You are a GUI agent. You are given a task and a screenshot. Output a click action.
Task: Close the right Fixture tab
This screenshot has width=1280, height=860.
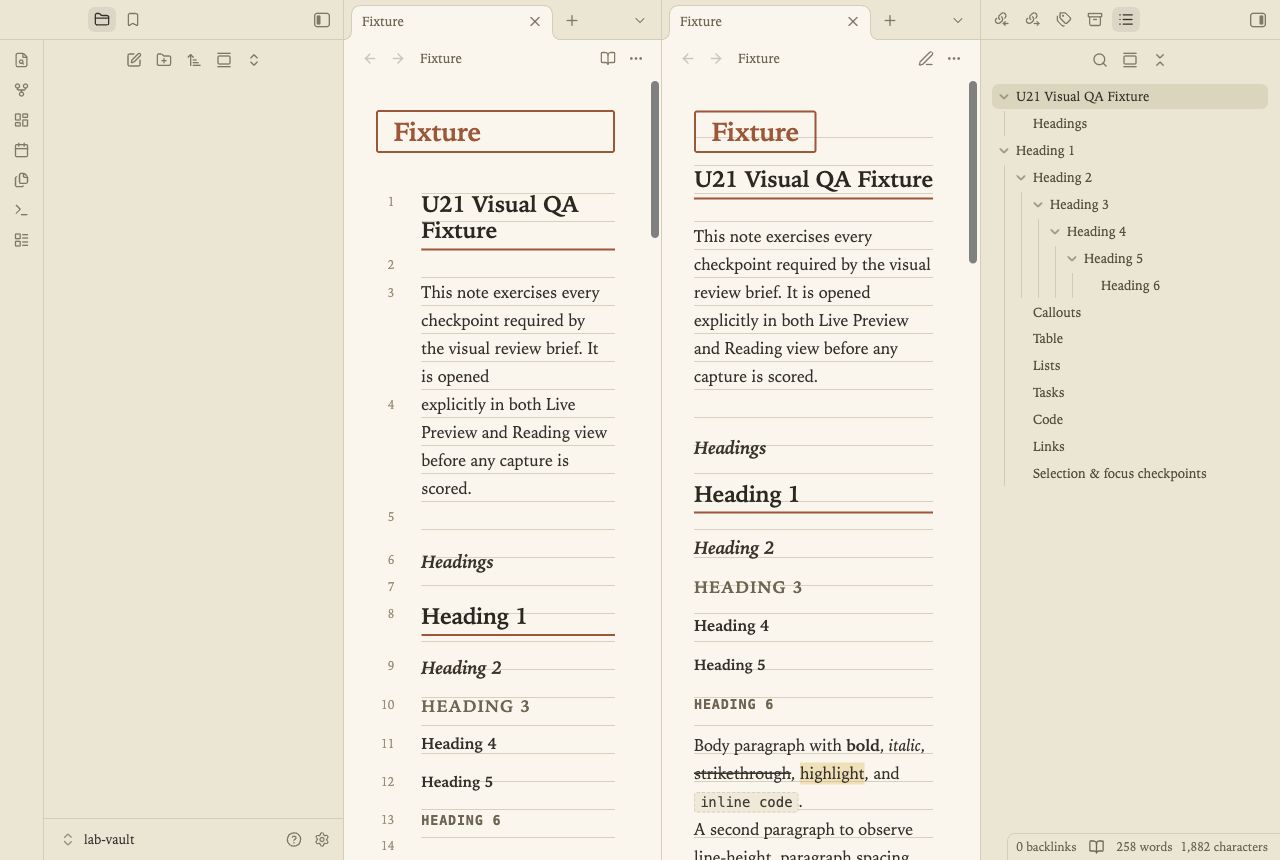click(853, 21)
